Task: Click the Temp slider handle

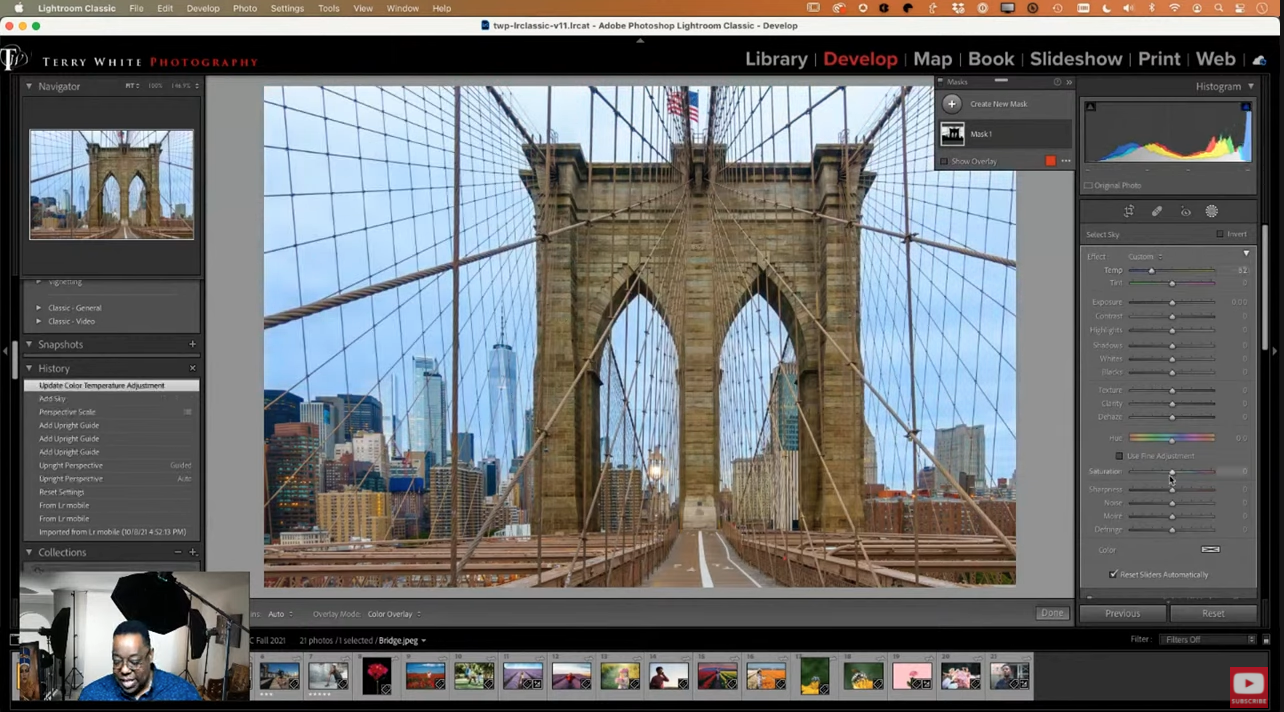Action: [1151, 270]
